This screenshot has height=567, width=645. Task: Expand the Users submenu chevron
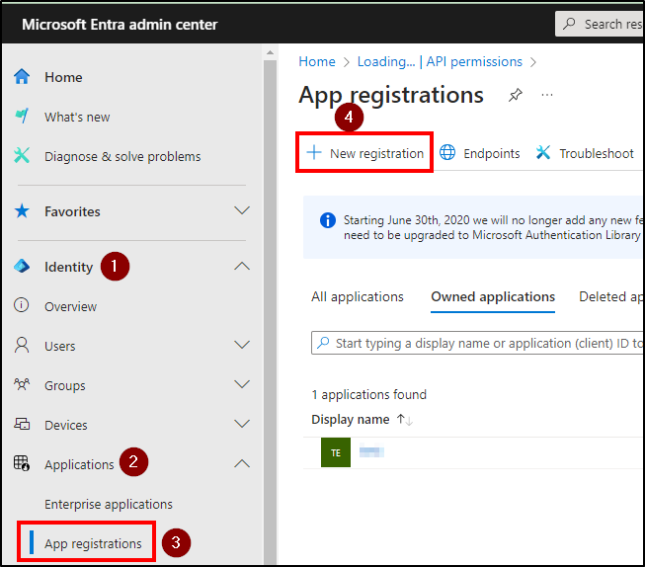[x=242, y=344]
